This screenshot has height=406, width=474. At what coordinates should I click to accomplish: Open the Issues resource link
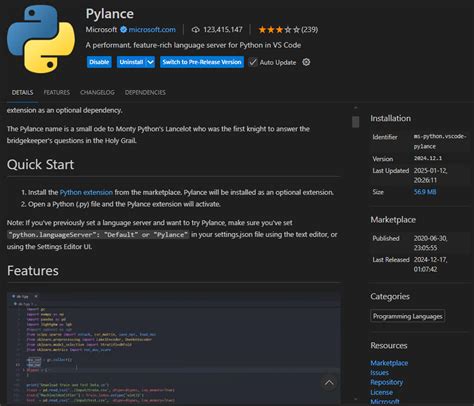(x=379, y=373)
